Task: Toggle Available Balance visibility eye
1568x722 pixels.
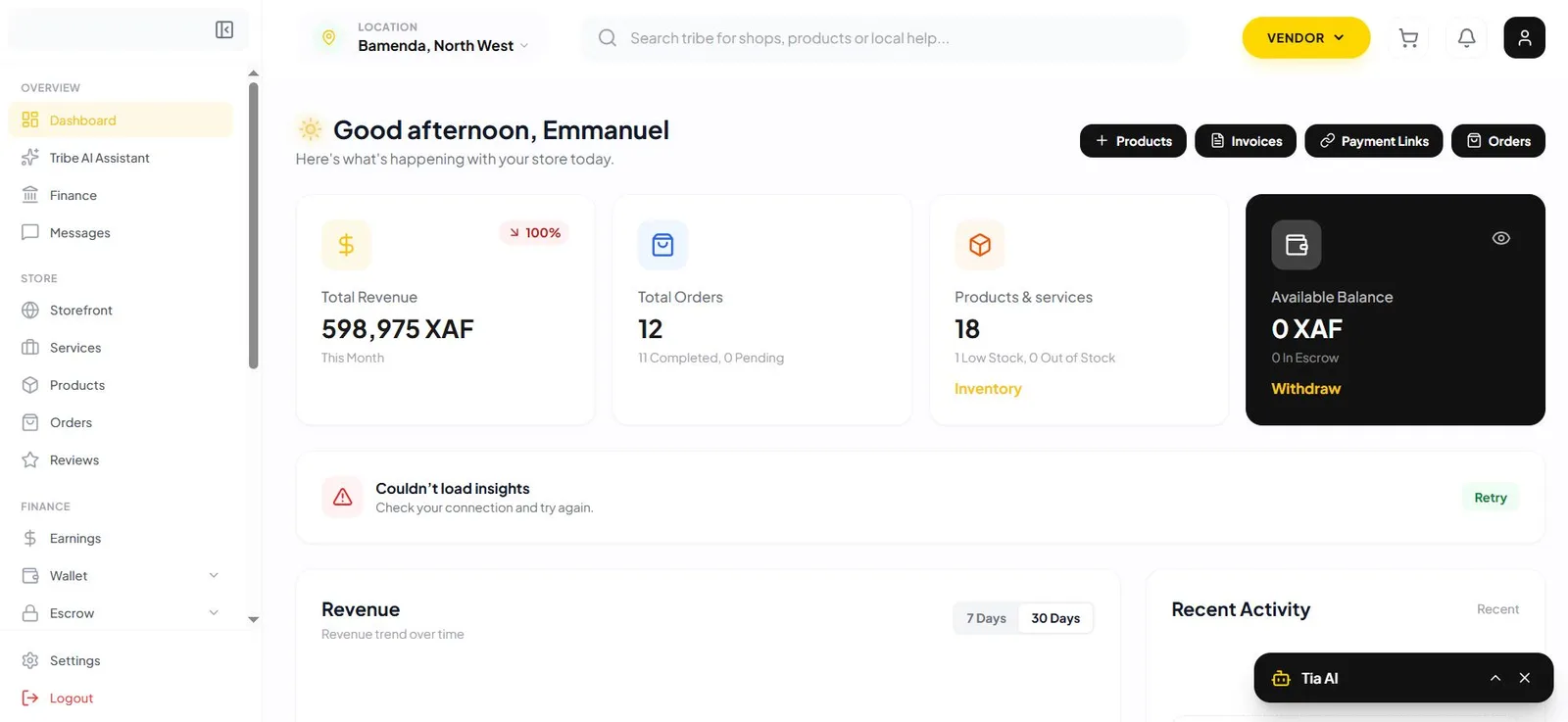Action: (1500, 238)
